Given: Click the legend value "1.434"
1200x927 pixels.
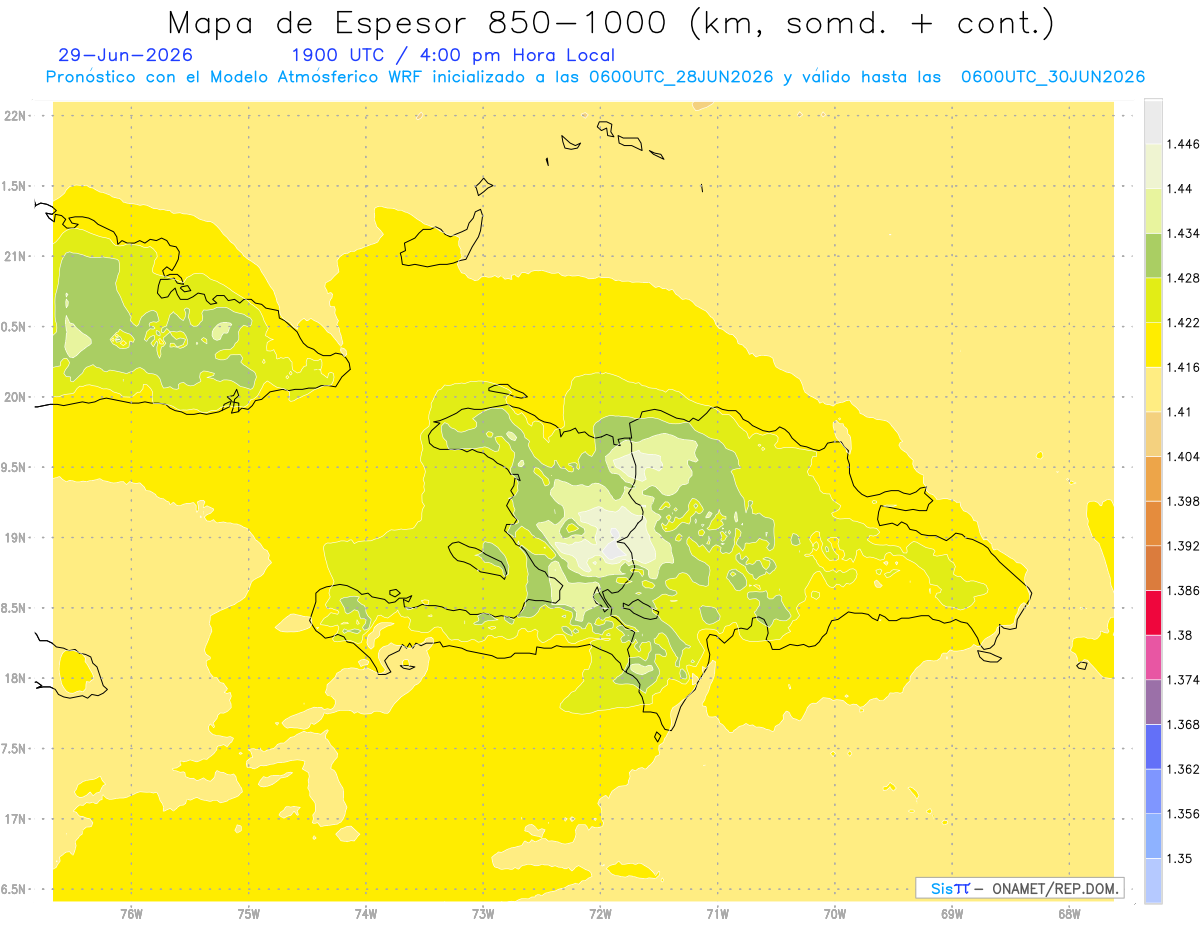Looking at the screenshot, I should pos(1182,233).
